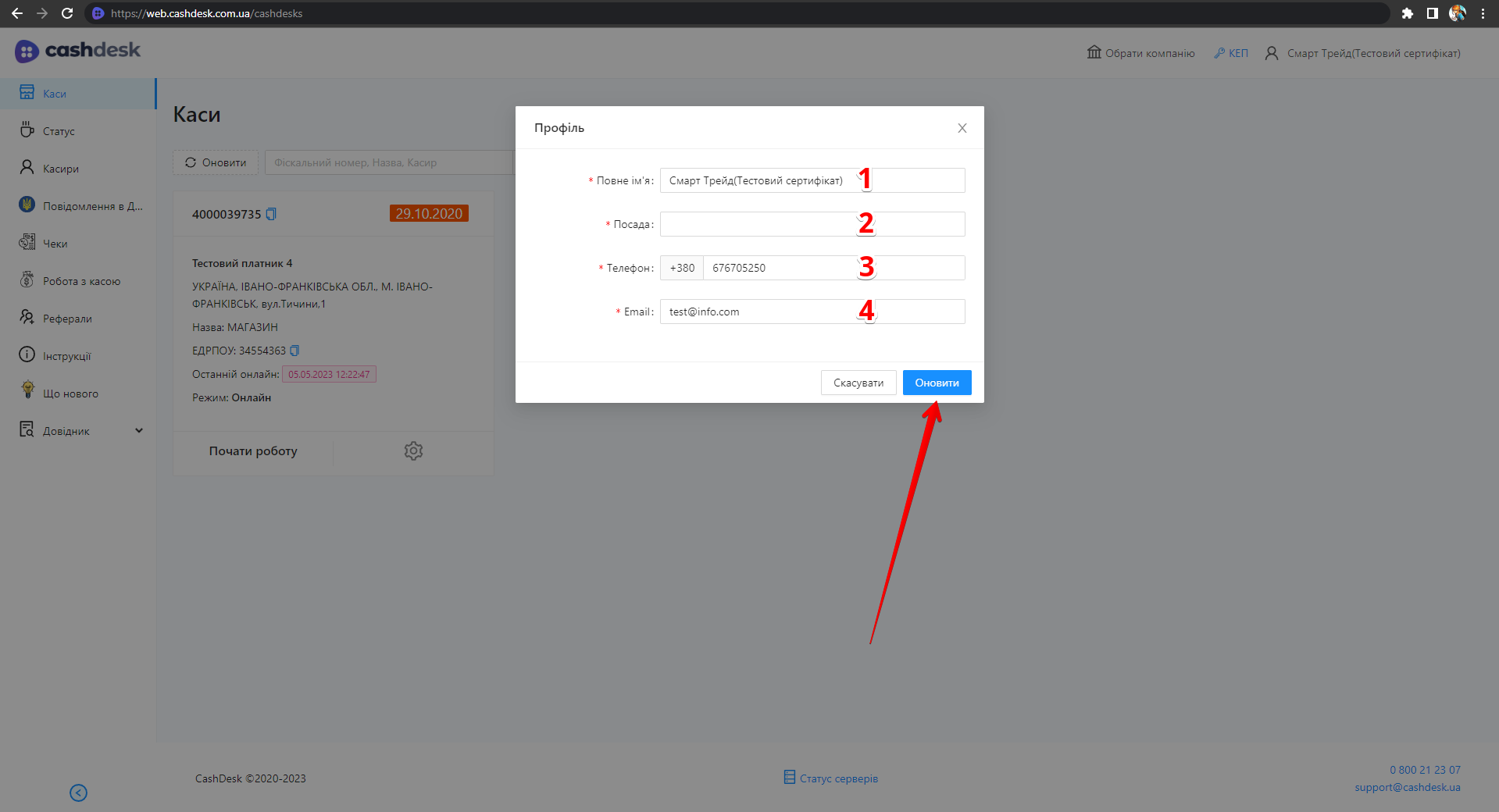
Task: Open Обрати компанію in header
Action: pyautogui.click(x=1140, y=53)
